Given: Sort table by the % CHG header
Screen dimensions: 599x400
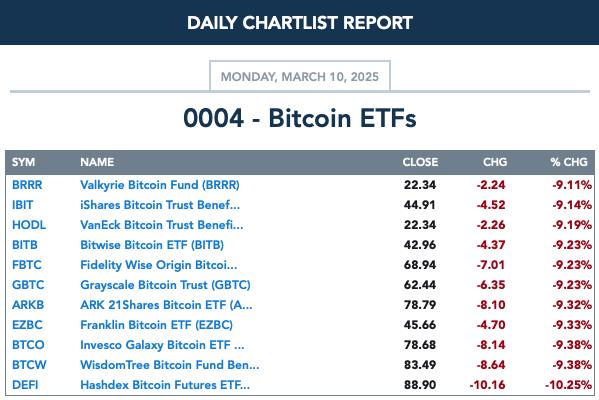Looking at the screenshot, I should click(x=569, y=162).
